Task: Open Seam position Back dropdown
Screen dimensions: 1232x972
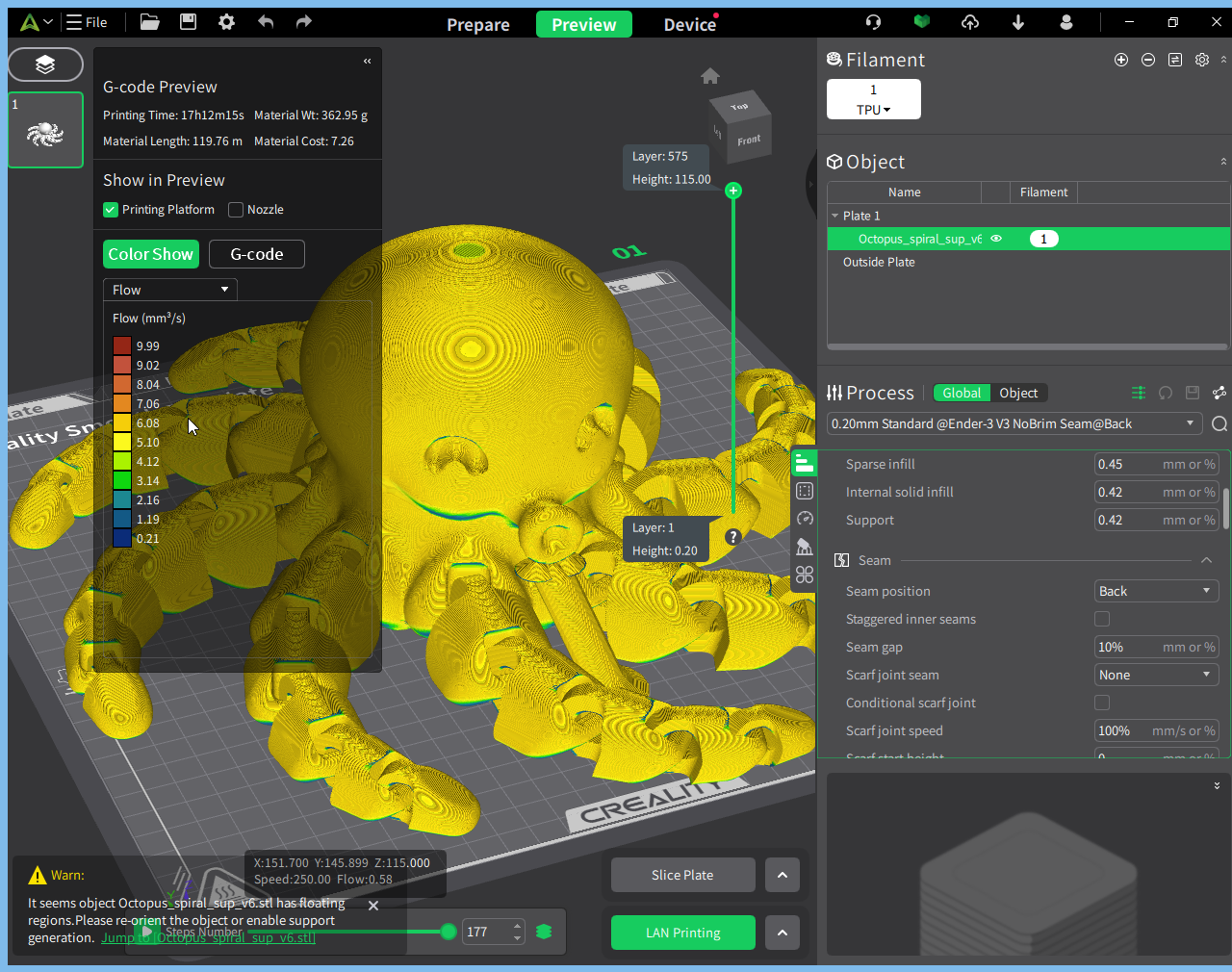Action: [x=1157, y=591]
